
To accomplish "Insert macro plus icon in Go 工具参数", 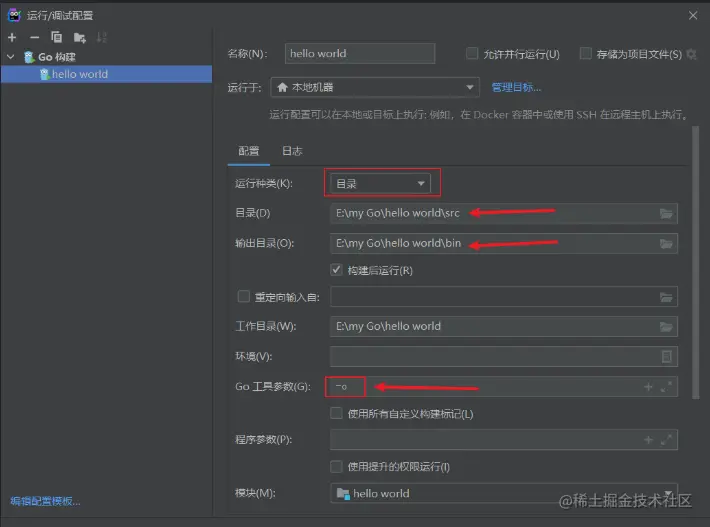I will 648,387.
